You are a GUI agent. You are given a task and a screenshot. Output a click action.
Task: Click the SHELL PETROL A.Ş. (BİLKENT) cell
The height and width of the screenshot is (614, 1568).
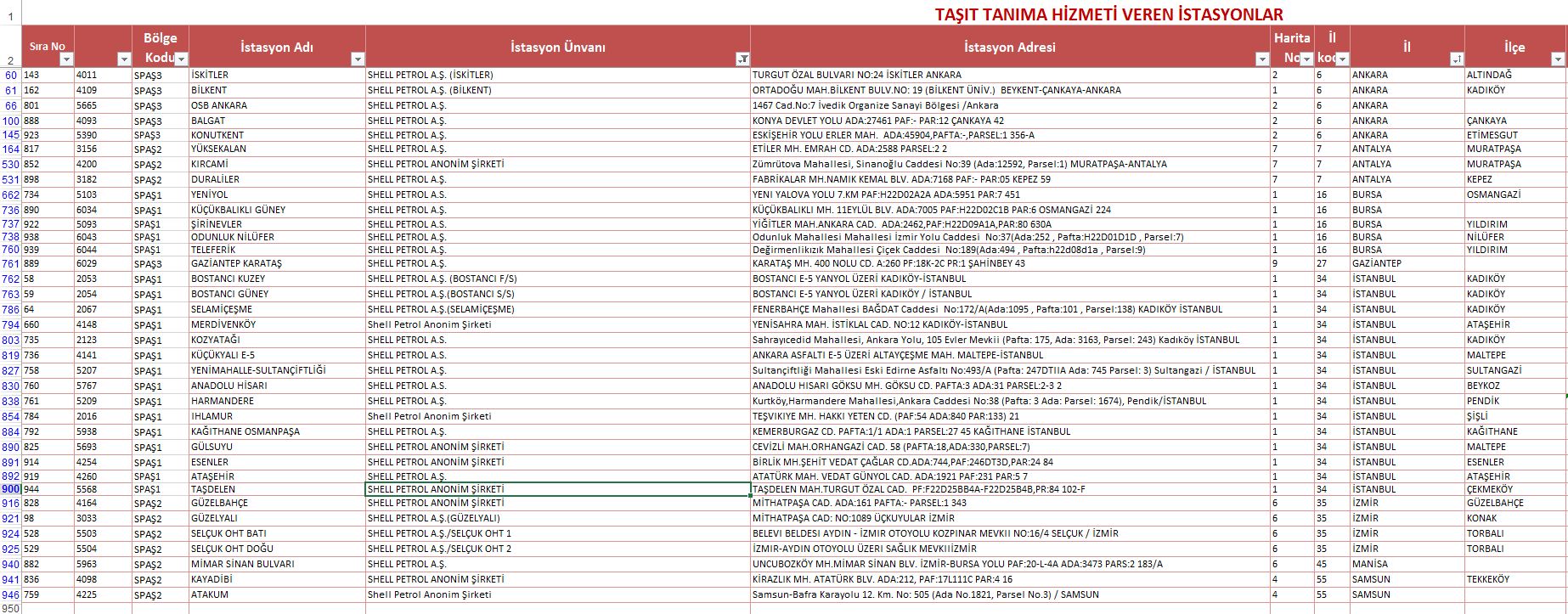[557, 90]
